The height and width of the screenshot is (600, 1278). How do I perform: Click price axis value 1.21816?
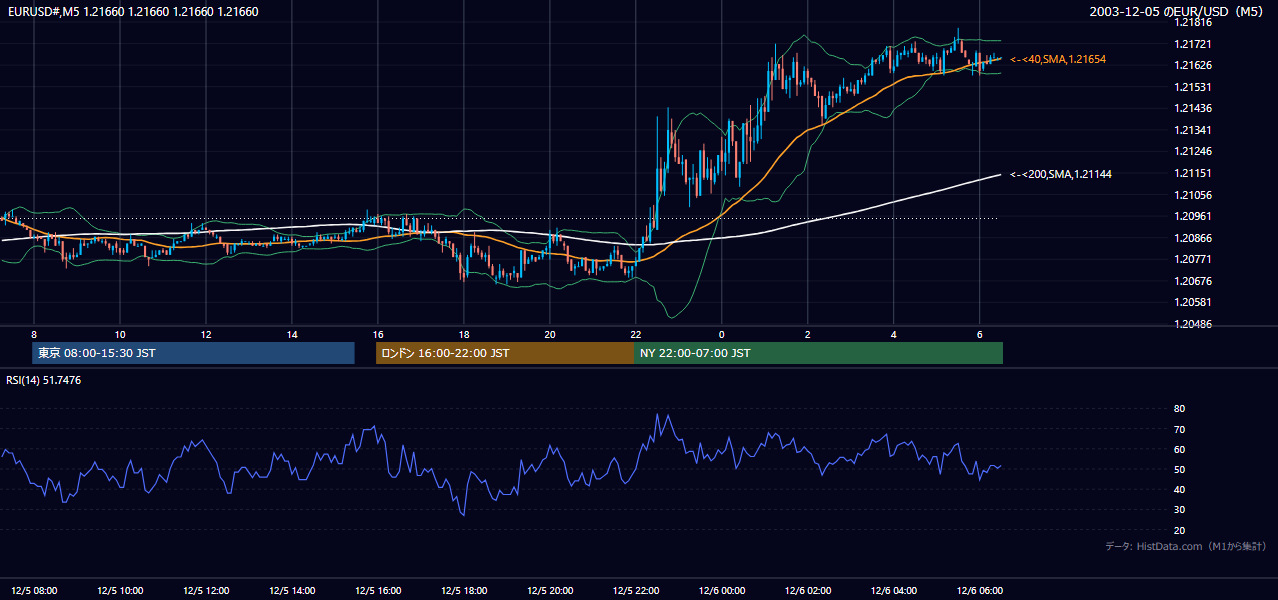(x=1192, y=22)
